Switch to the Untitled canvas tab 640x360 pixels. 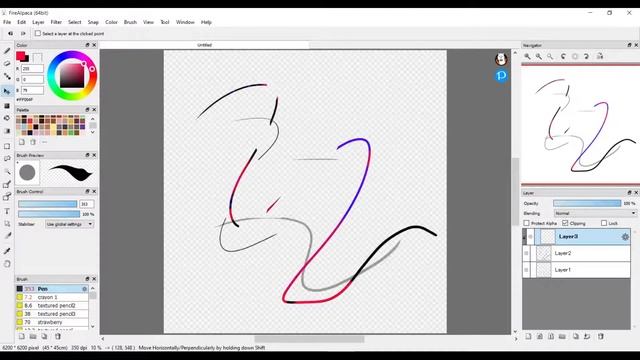click(x=204, y=45)
